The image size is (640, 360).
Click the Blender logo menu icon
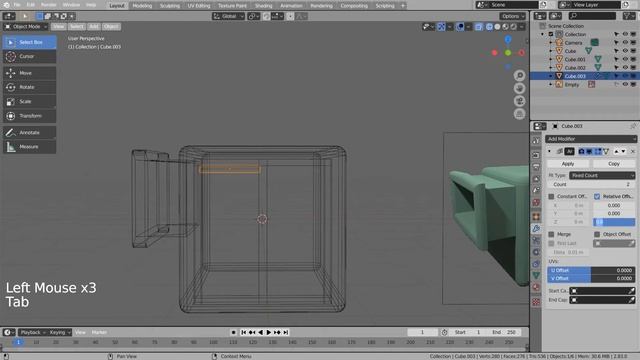click(x=6, y=5)
